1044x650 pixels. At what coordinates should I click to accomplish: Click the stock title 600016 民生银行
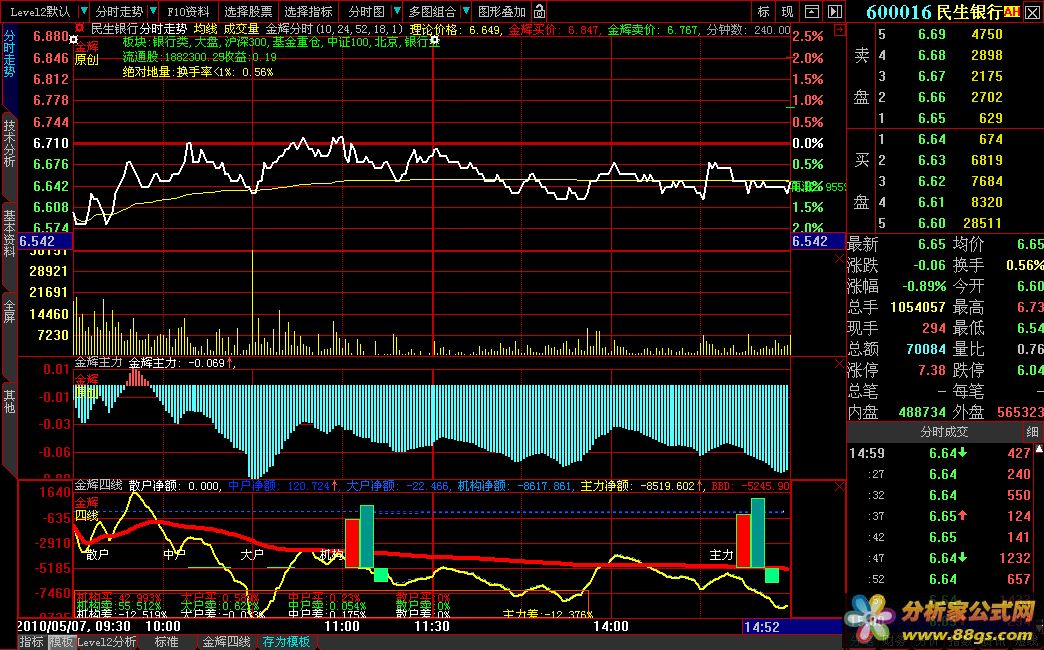coord(933,12)
